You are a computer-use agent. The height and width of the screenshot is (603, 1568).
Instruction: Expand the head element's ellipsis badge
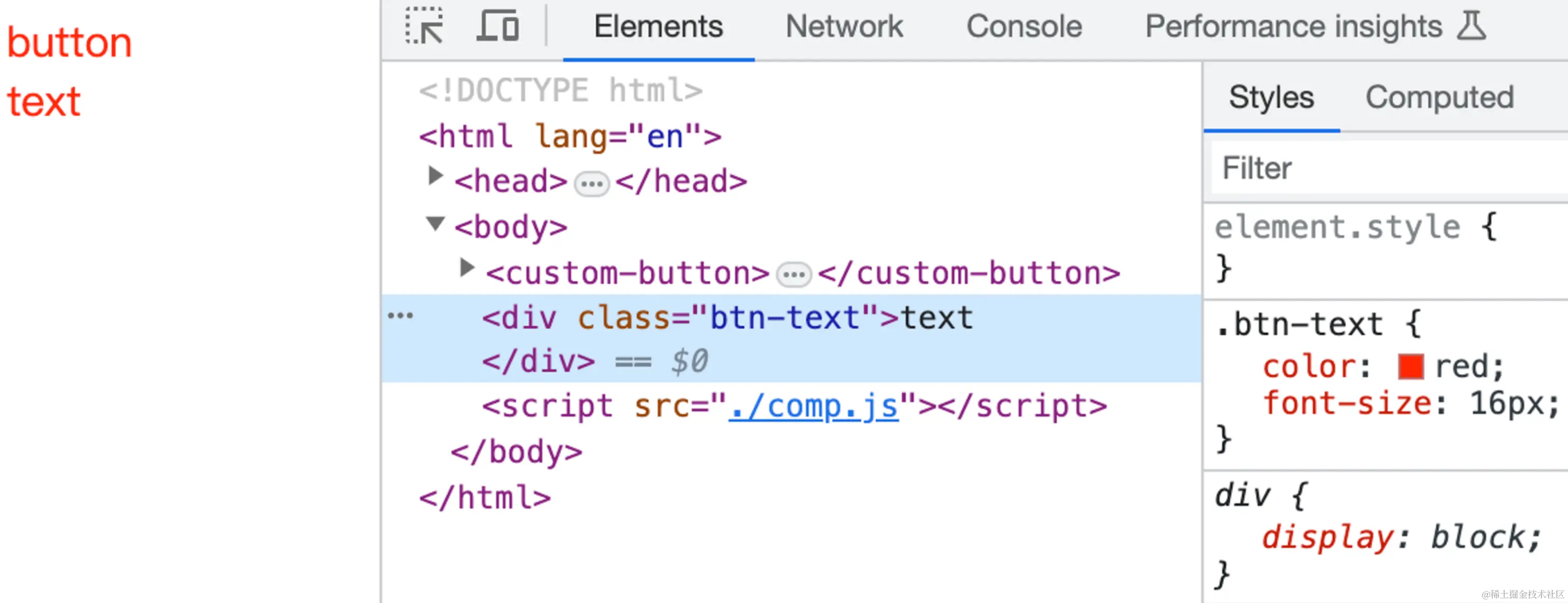click(x=592, y=183)
